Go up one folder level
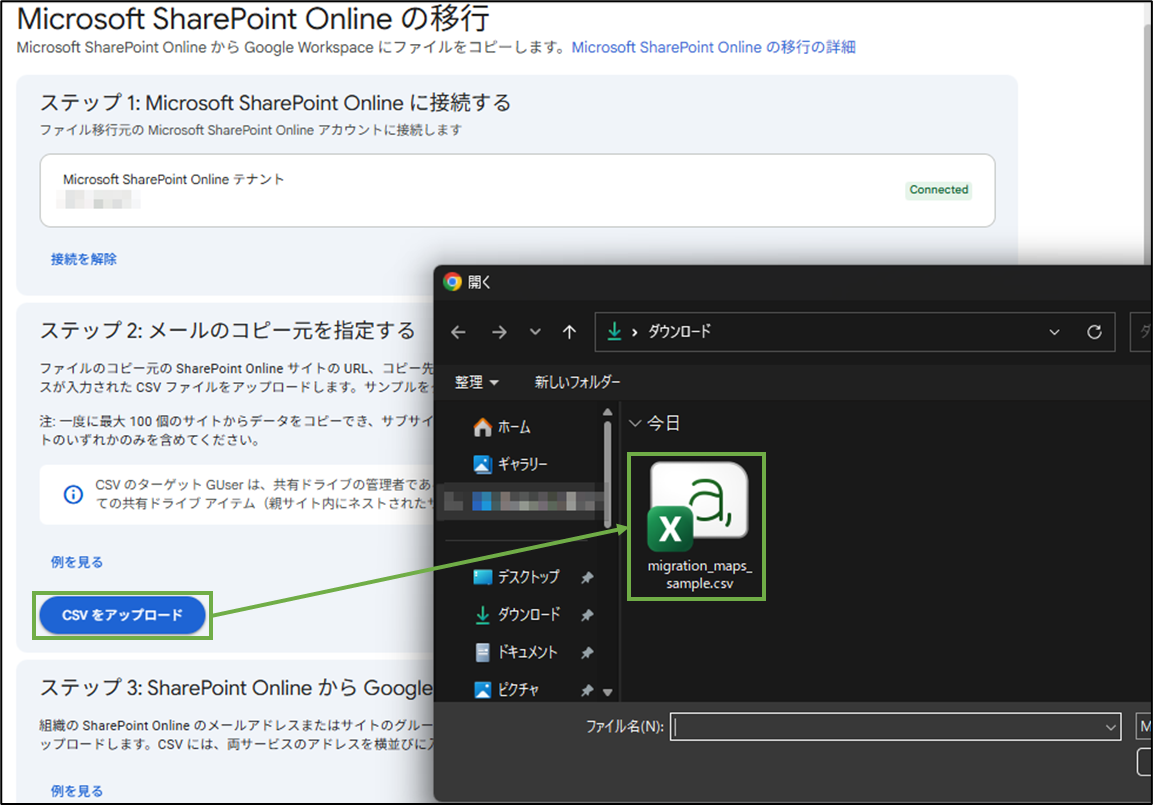This screenshot has width=1153, height=805. pyautogui.click(x=569, y=332)
